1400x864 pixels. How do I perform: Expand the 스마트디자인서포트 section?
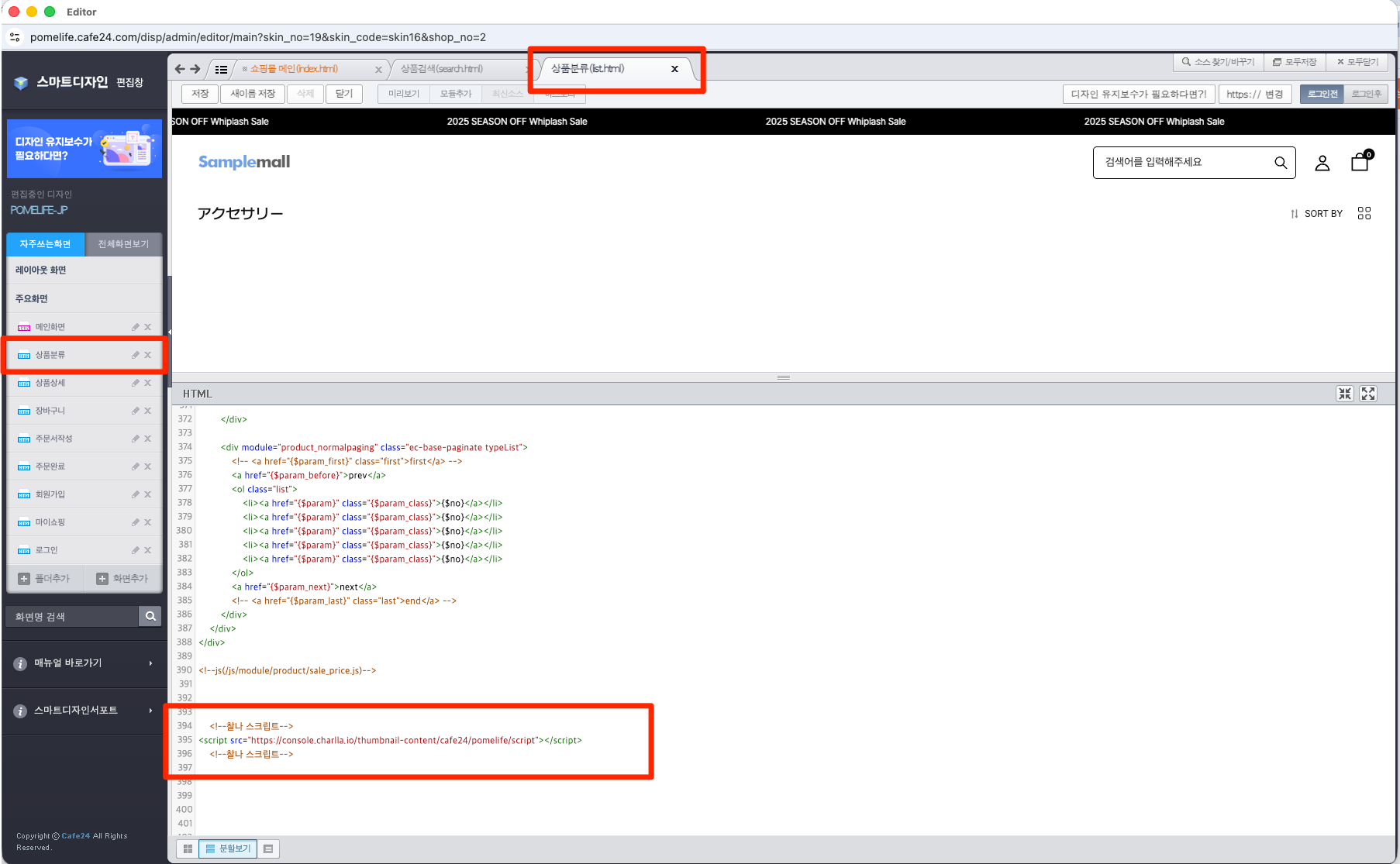84,711
